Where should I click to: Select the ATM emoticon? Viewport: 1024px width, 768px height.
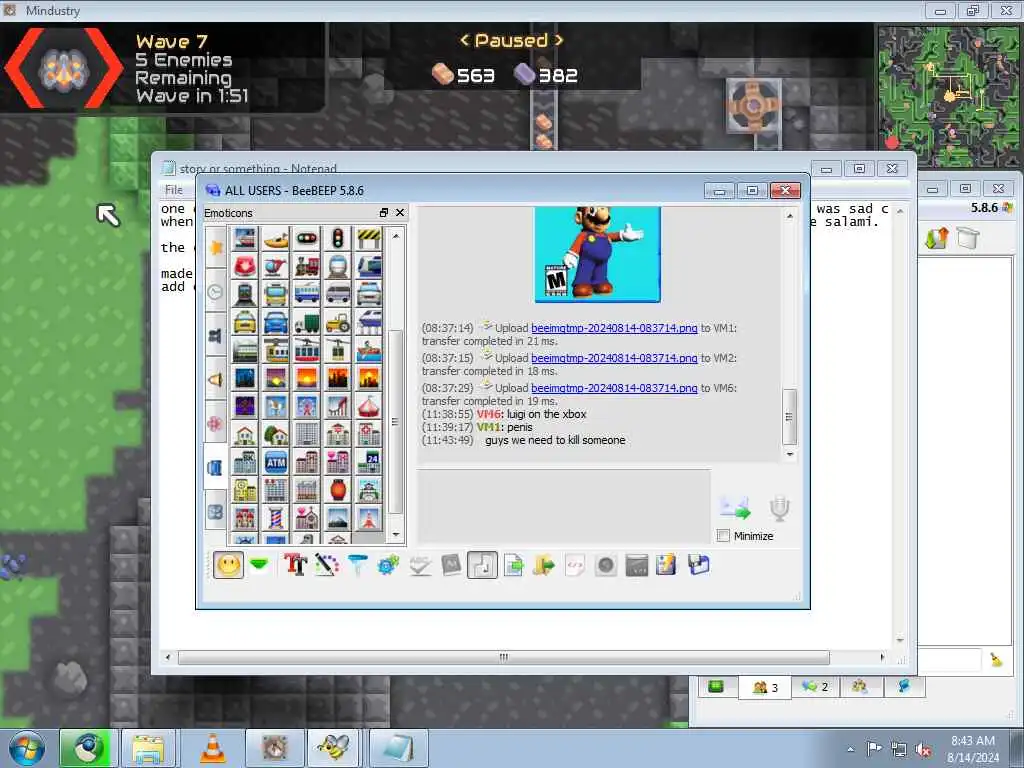point(276,462)
